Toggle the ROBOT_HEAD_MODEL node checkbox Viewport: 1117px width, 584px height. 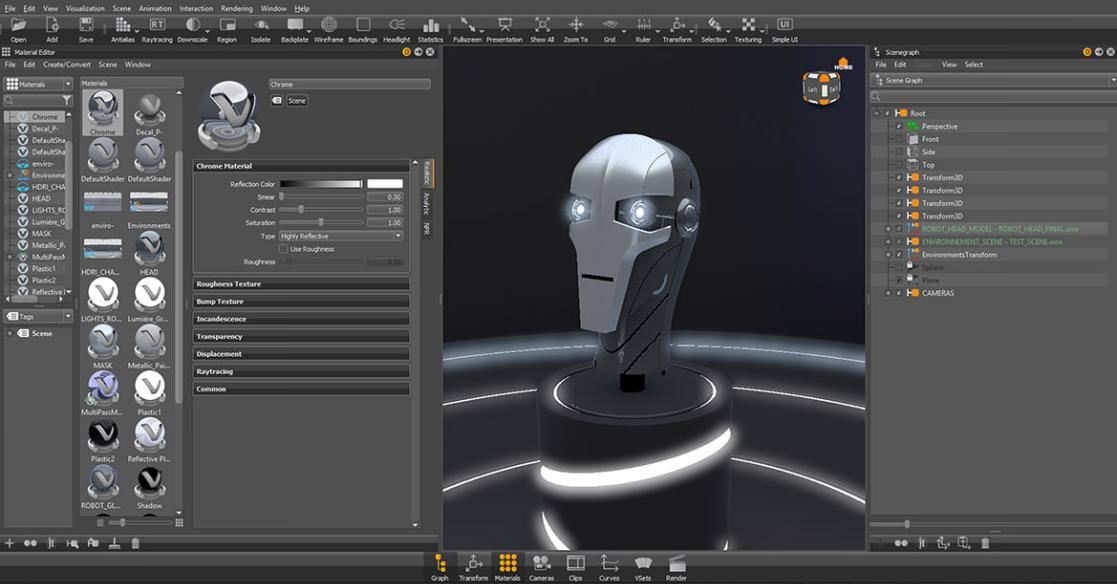[x=899, y=229]
